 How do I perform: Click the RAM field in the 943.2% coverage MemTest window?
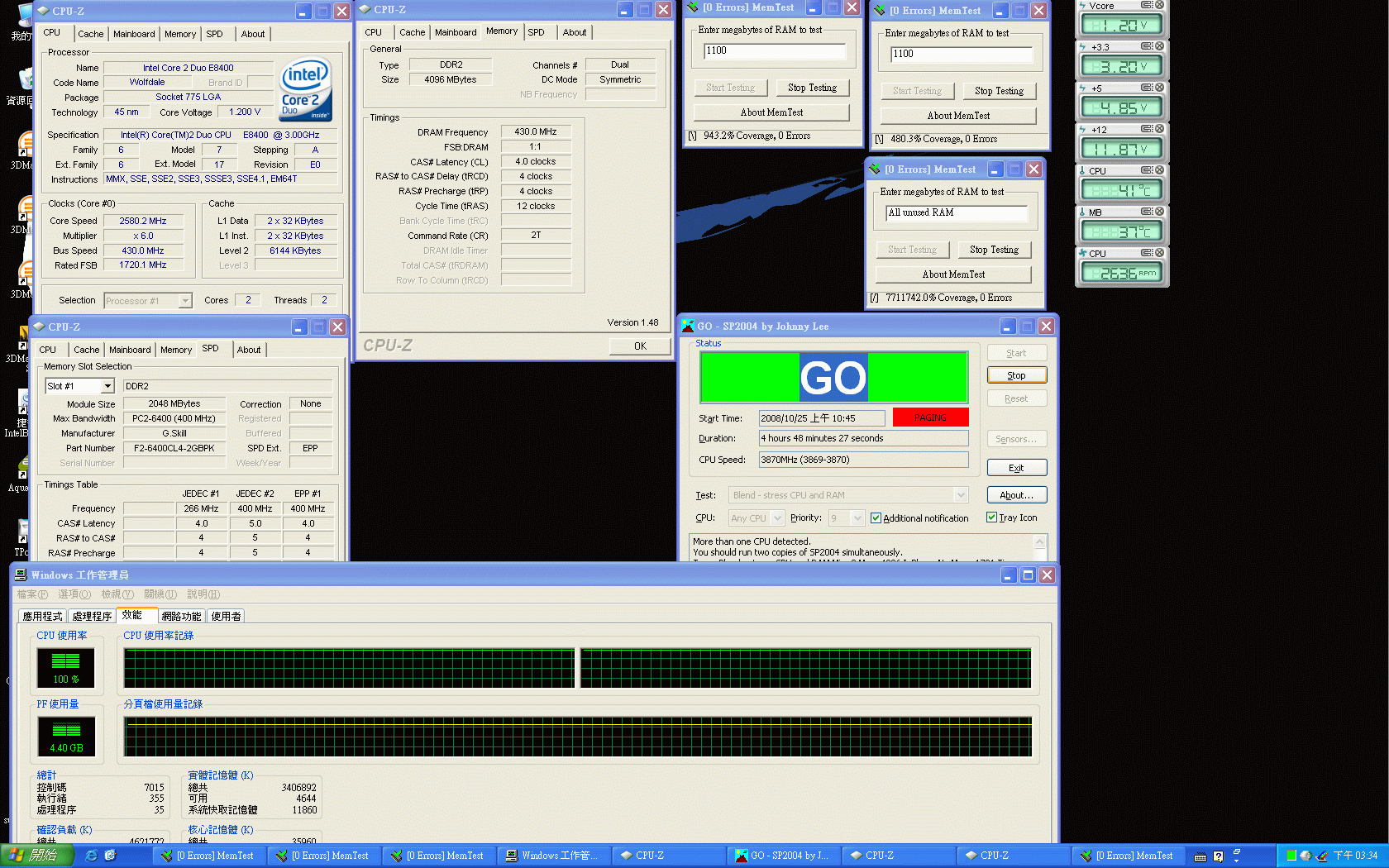775,51
